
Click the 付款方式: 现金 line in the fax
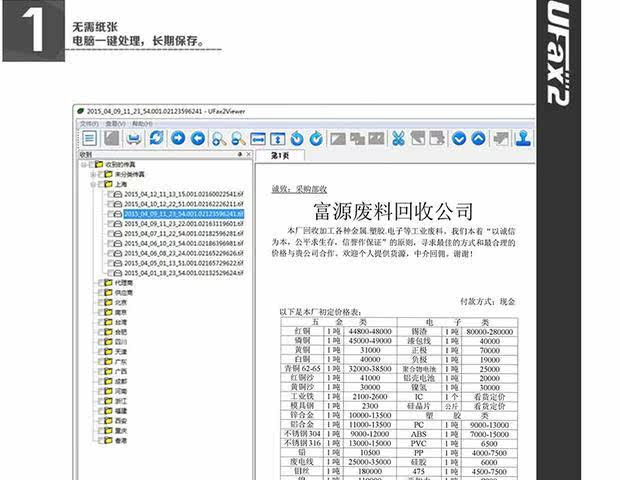(x=488, y=302)
